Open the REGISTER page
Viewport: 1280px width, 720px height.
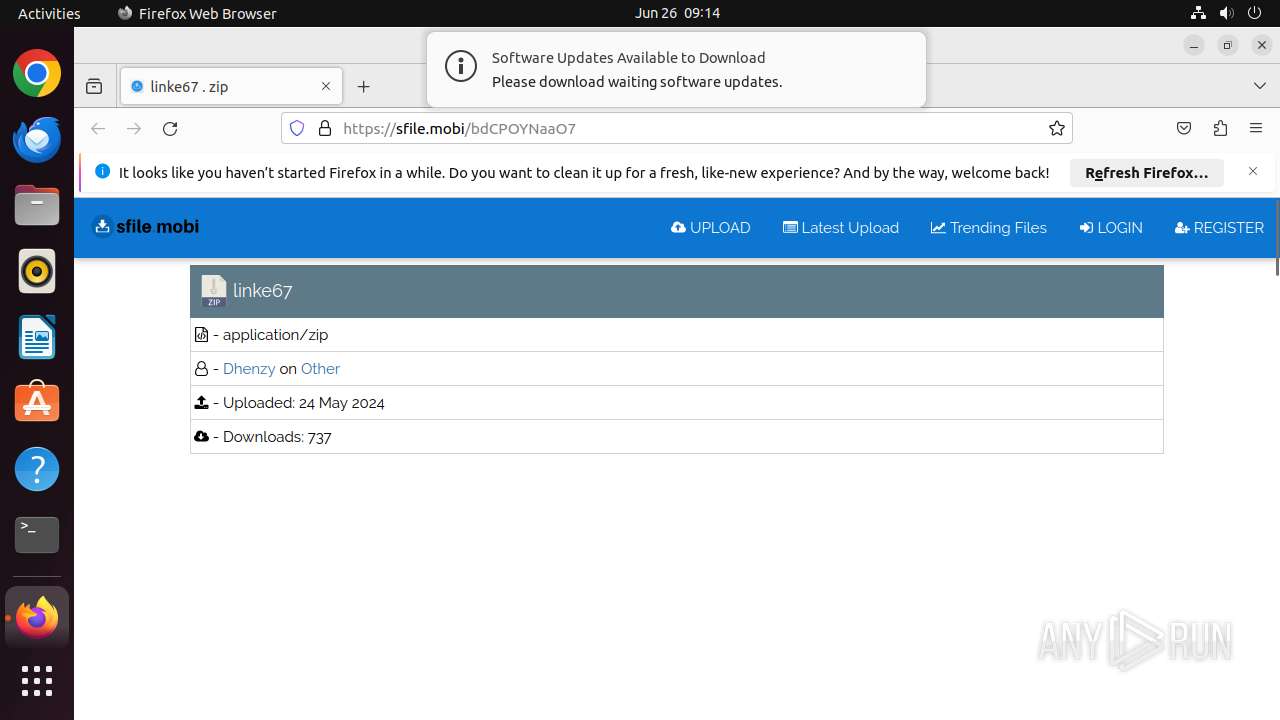(x=1220, y=228)
